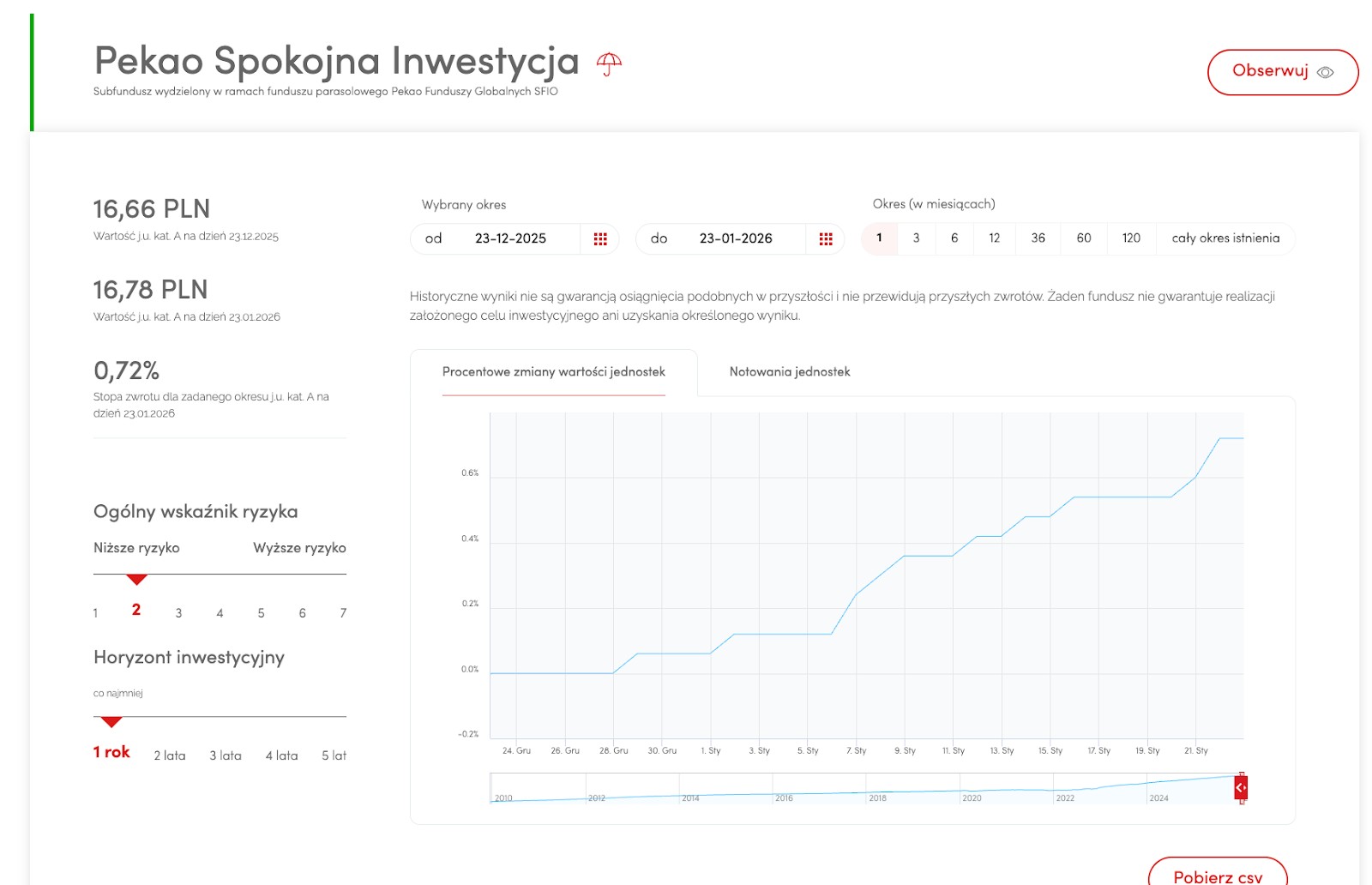Click the 0.6% label on chart y-axis
This screenshot has height=885, width=1372.
pyautogui.click(x=470, y=473)
